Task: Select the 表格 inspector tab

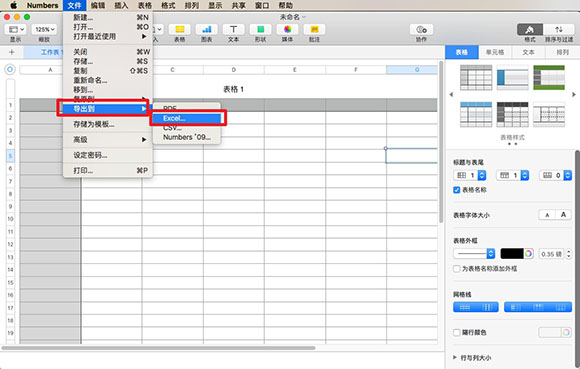Action: coord(462,53)
